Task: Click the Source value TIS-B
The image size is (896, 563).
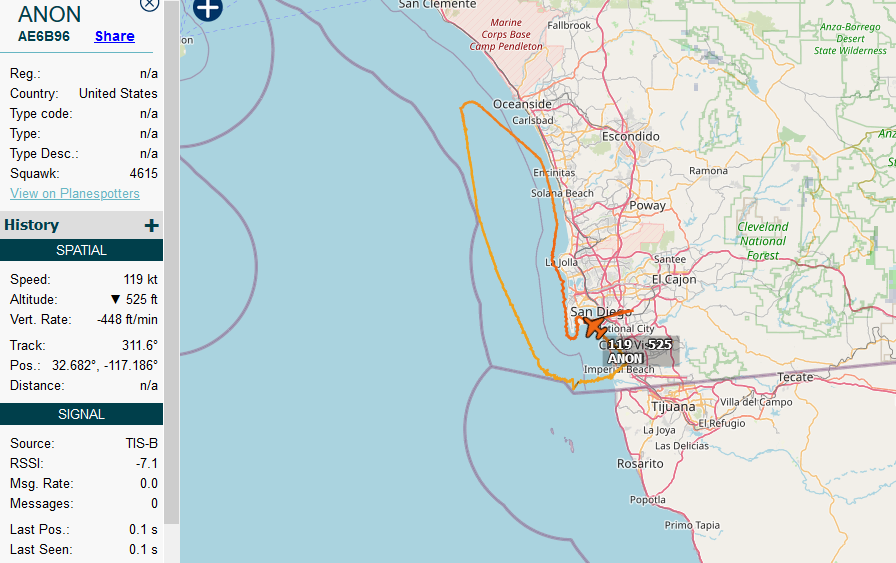Action: 142,444
